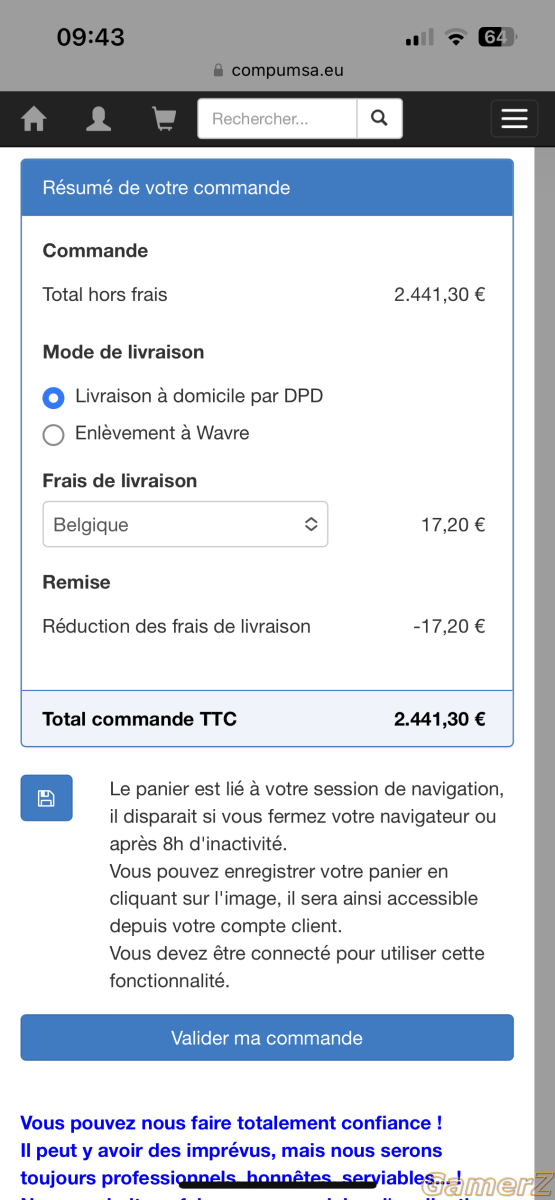The width and height of the screenshot is (555, 1200).
Task: Open the user account icon
Action: coord(98,119)
